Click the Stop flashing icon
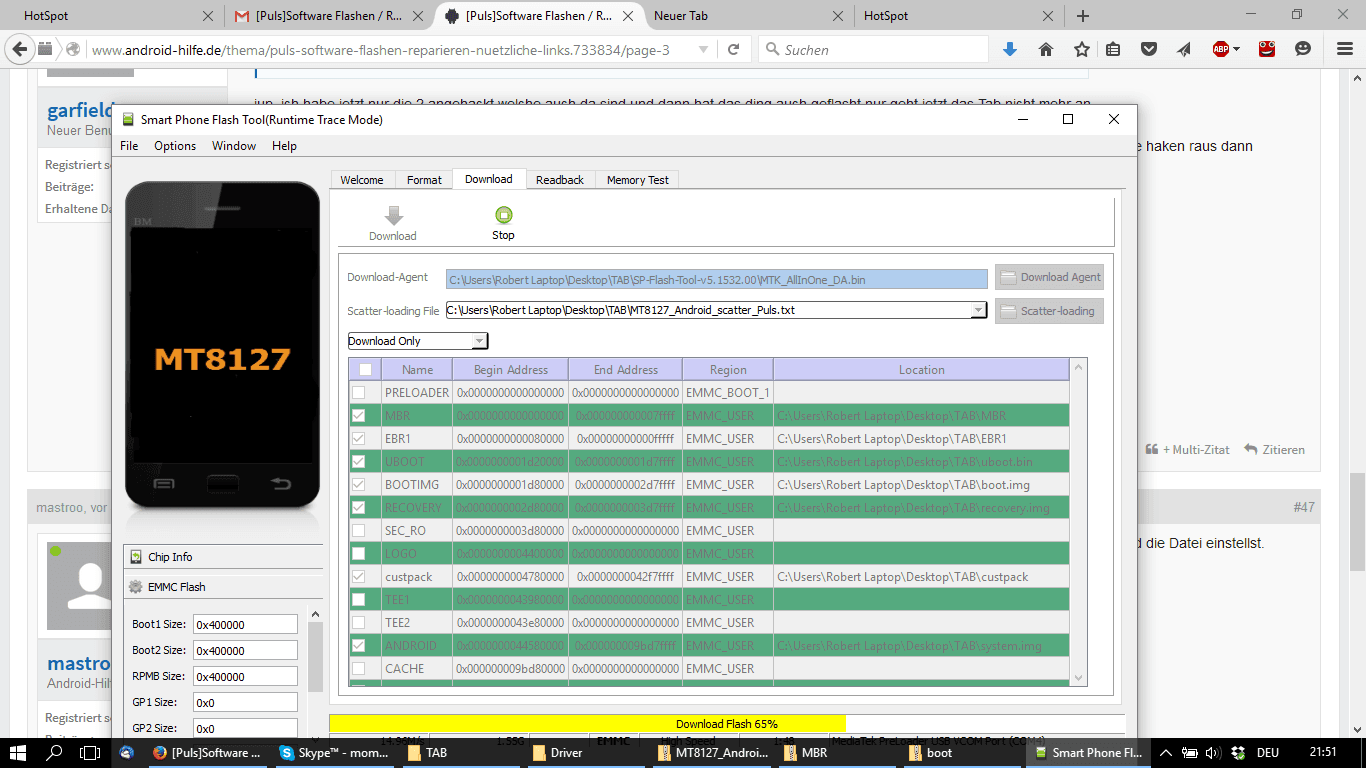 pos(503,214)
